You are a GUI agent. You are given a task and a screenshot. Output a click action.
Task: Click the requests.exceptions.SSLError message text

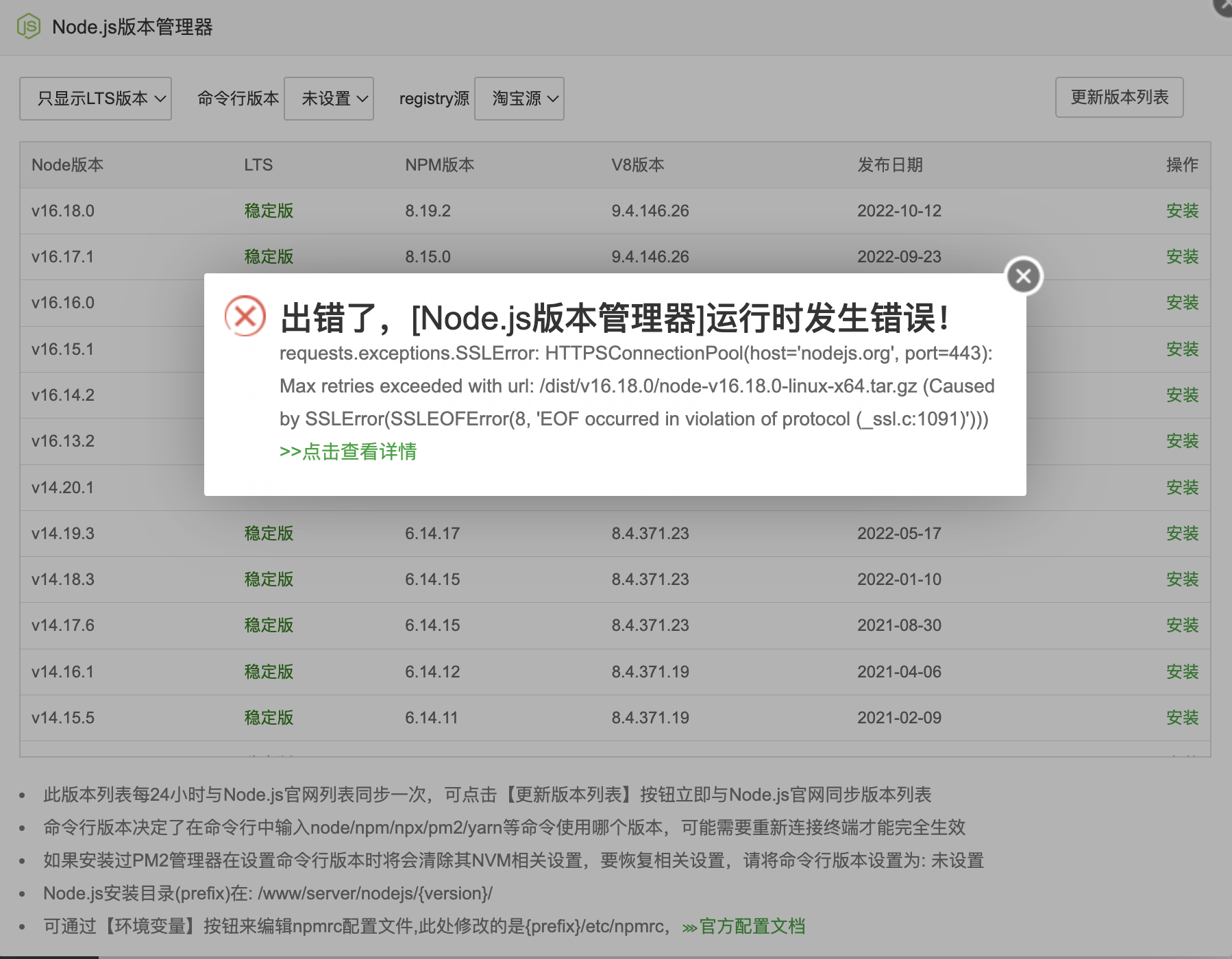[637, 386]
